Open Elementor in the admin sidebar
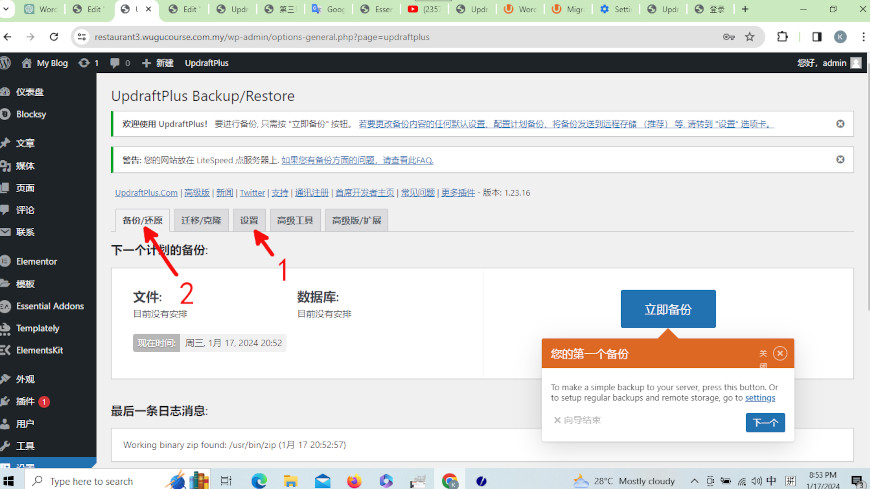 (36, 261)
